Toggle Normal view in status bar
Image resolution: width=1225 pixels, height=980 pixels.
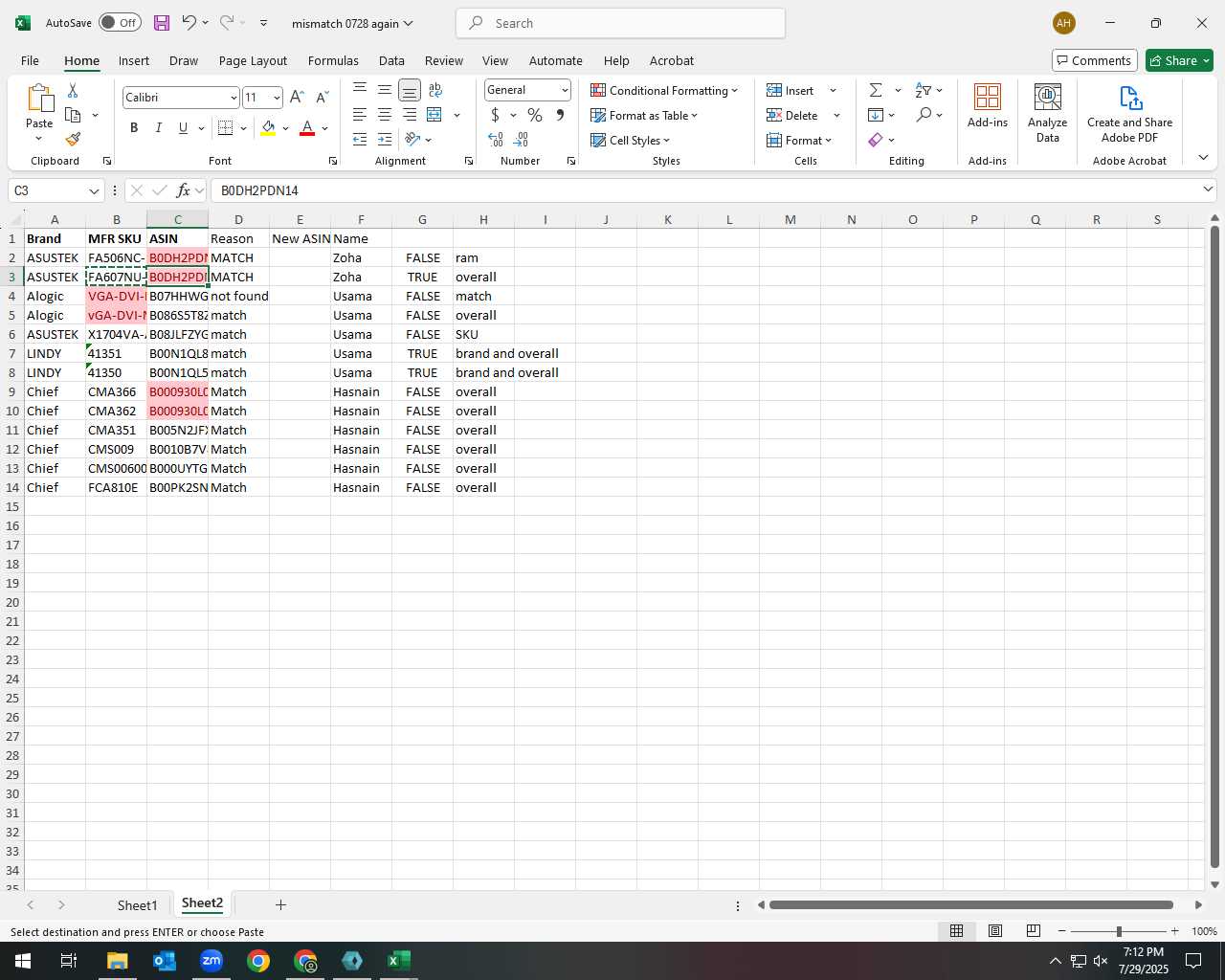[956, 931]
